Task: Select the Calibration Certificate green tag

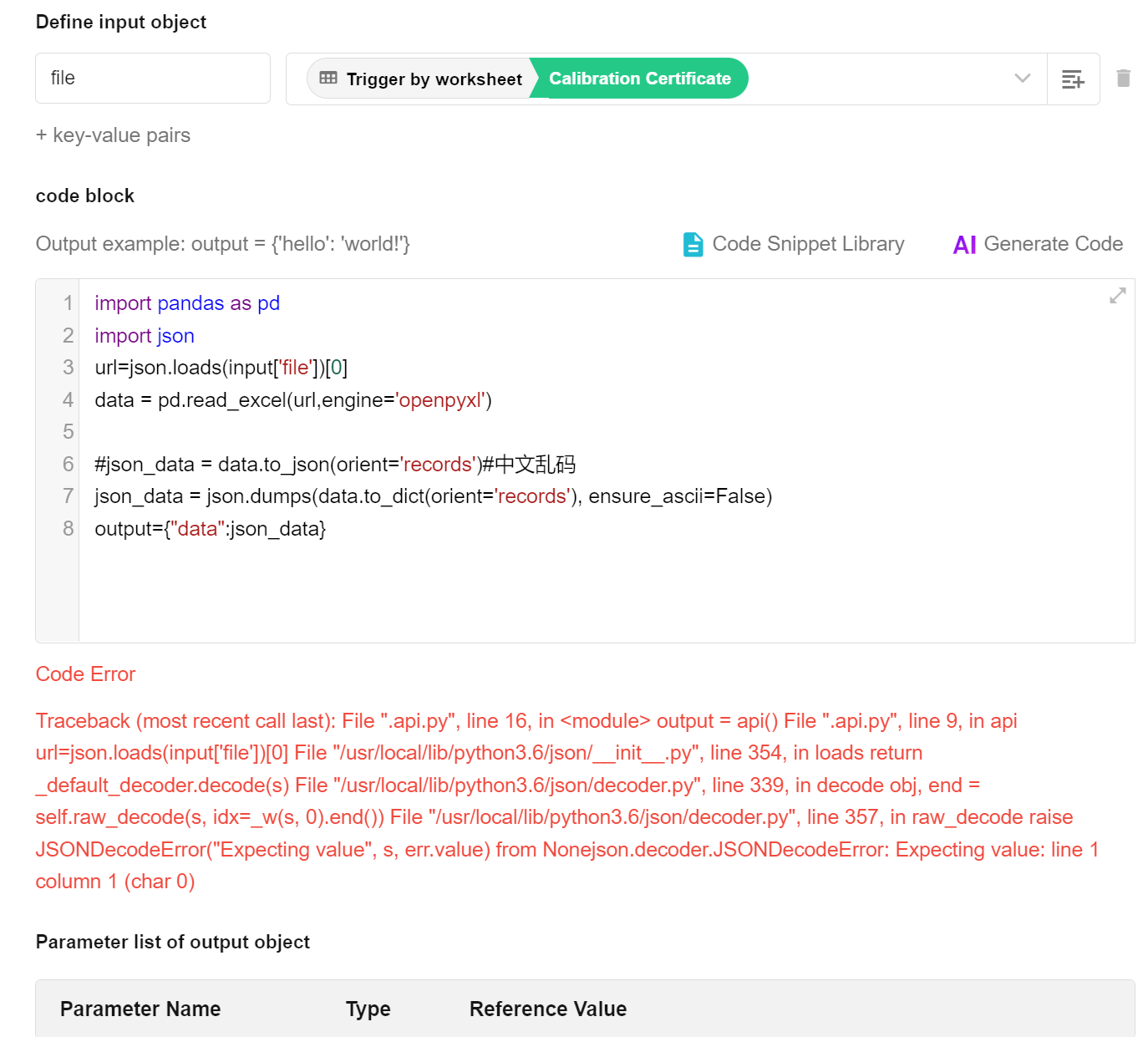Action: pos(639,79)
